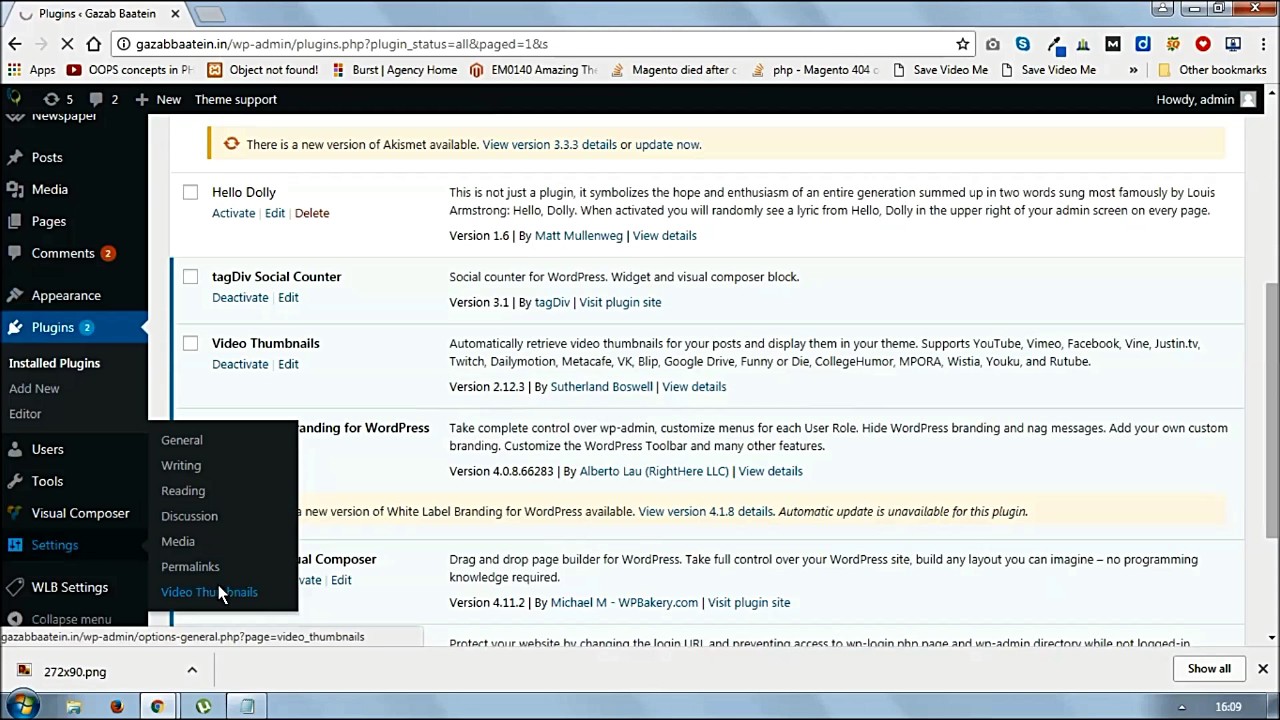Open the Chrome three-dot menu
This screenshot has width=1280, height=720.
[x=1263, y=44]
